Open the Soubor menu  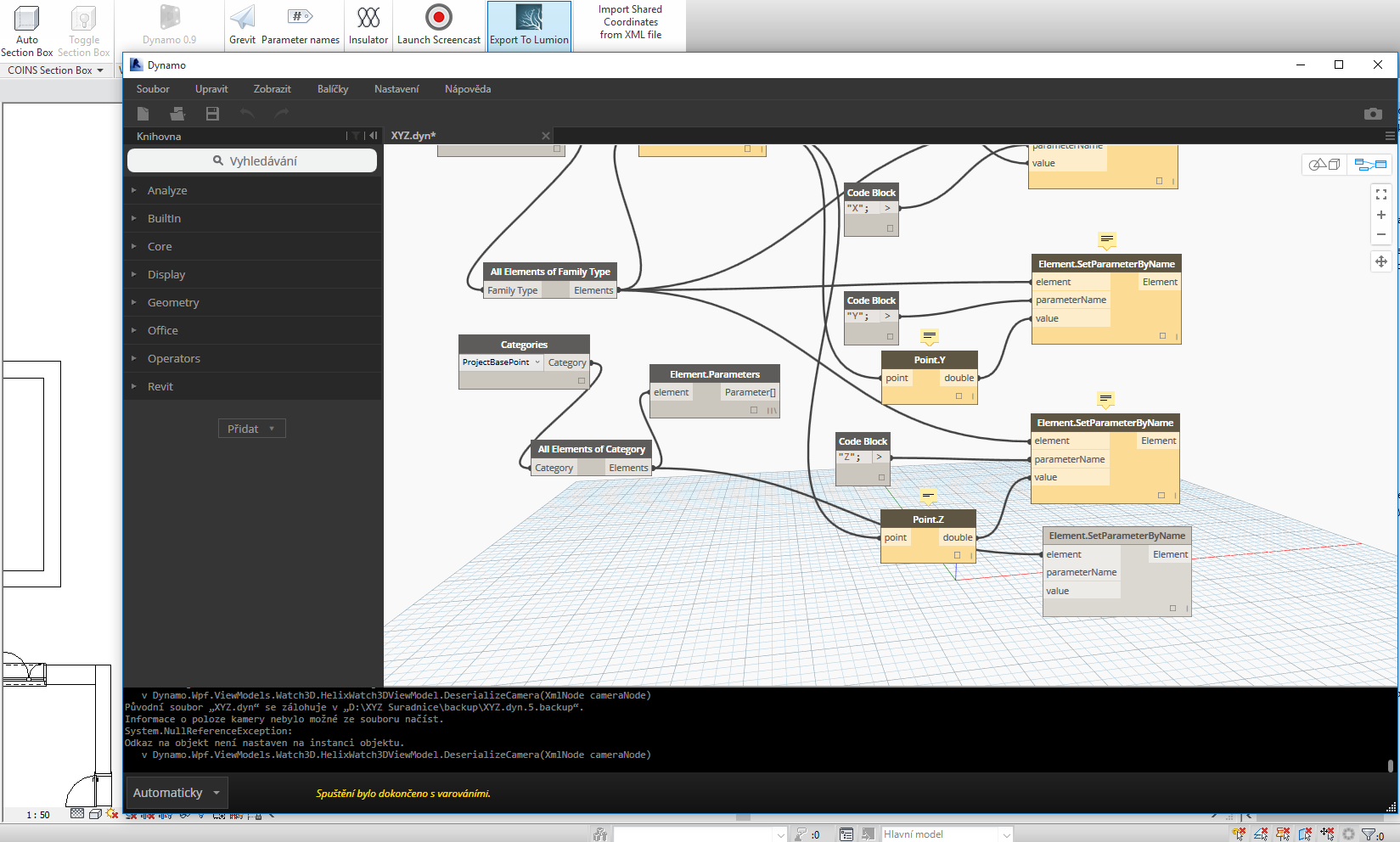pyautogui.click(x=153, y=89)
